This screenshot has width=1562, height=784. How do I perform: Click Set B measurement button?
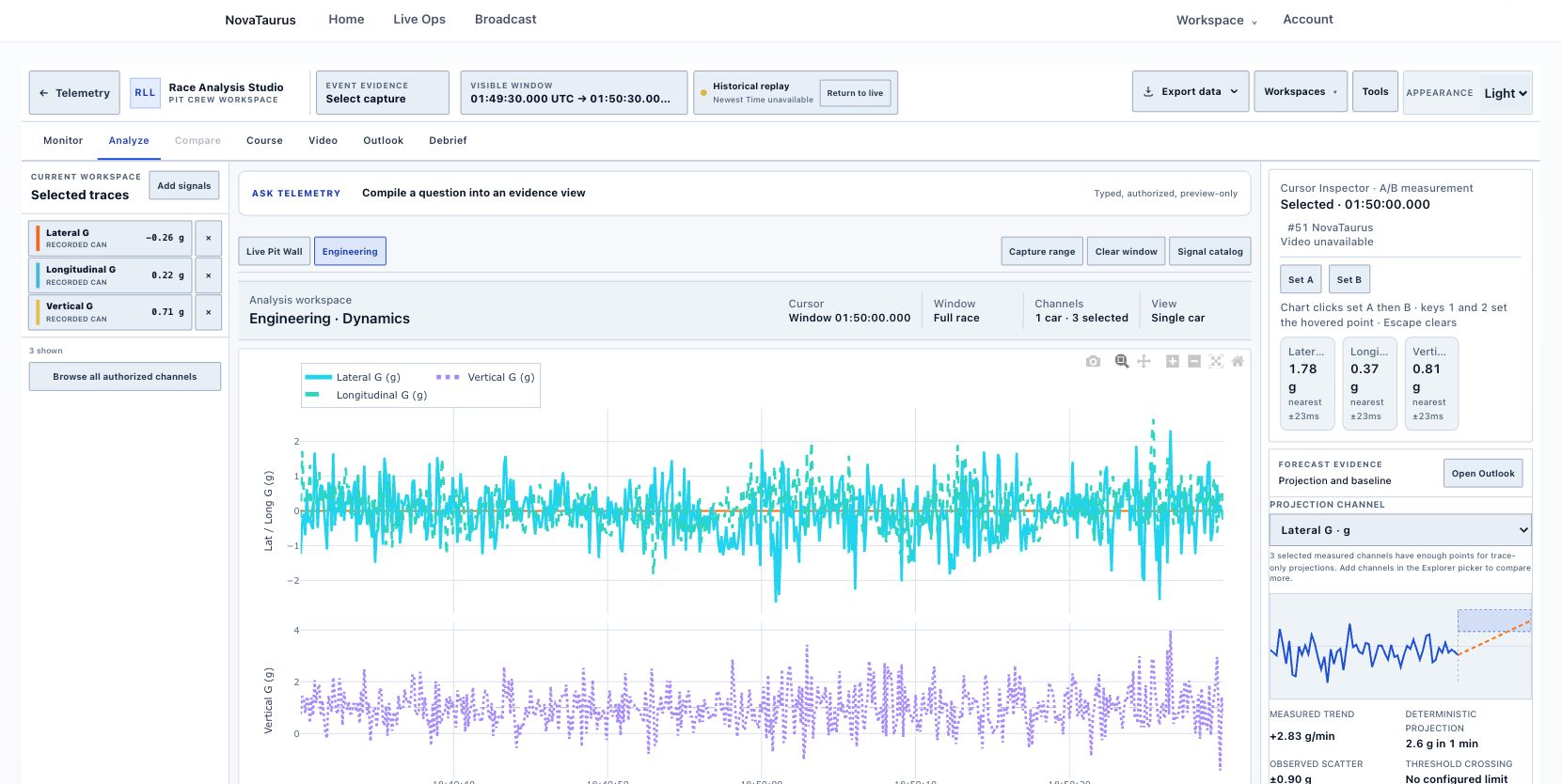point(1349,279)
